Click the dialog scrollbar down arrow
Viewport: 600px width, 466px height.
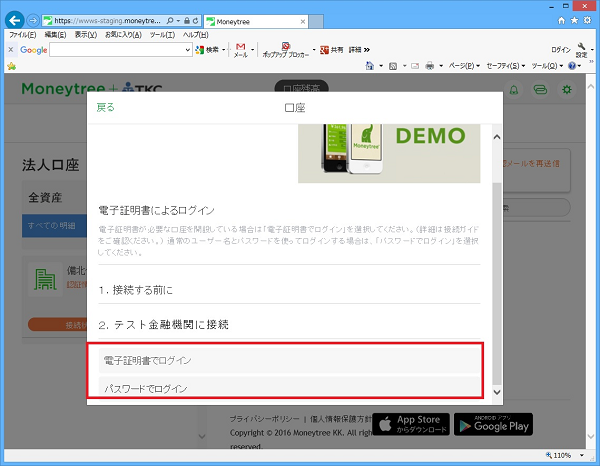497,392
